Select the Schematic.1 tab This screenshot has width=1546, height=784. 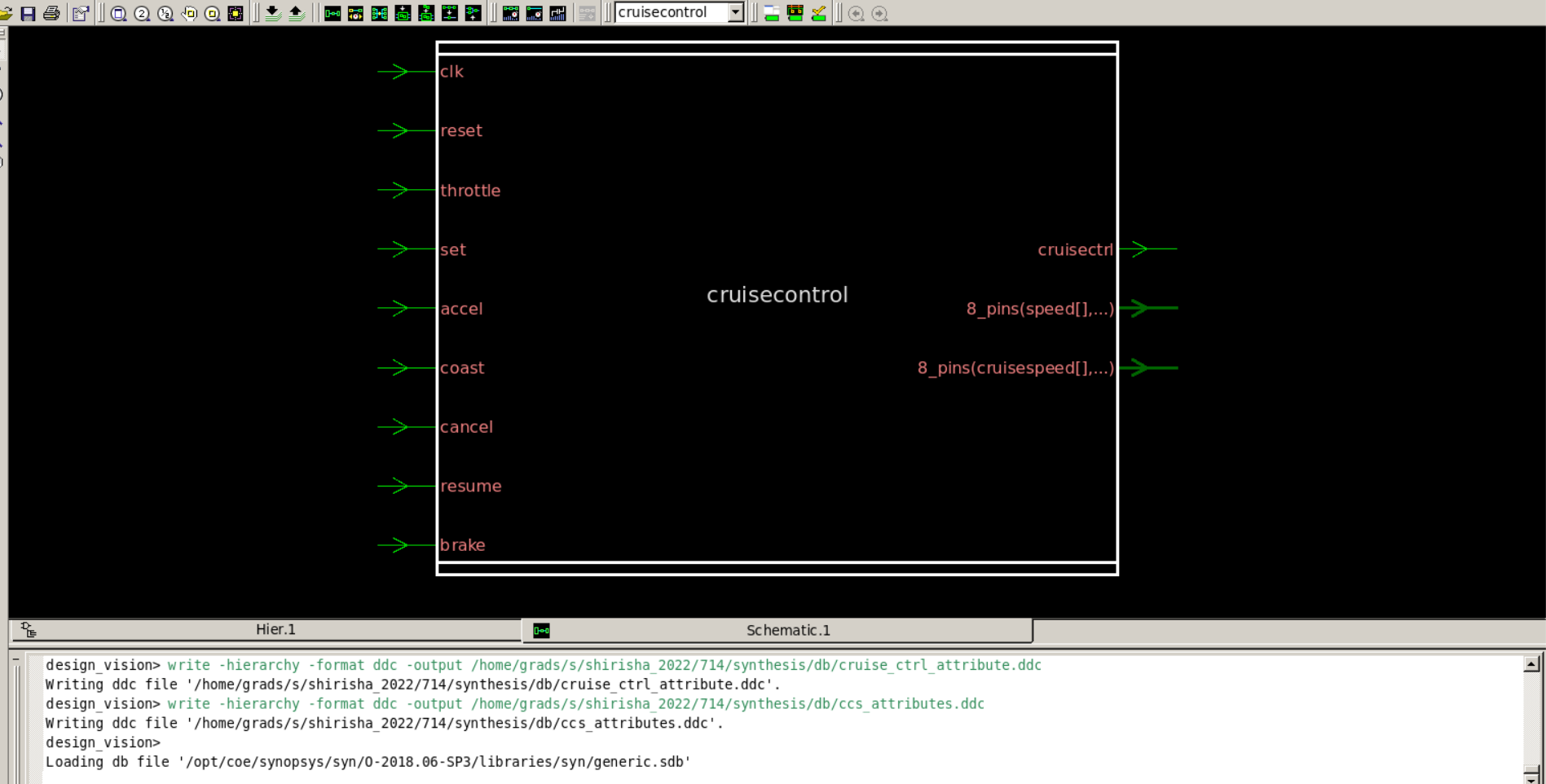[x=786, y=629]
